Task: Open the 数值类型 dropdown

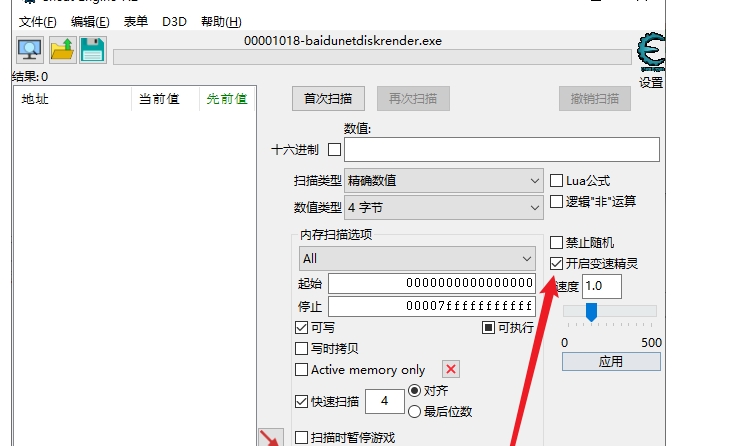Action: tap(443, 207)
